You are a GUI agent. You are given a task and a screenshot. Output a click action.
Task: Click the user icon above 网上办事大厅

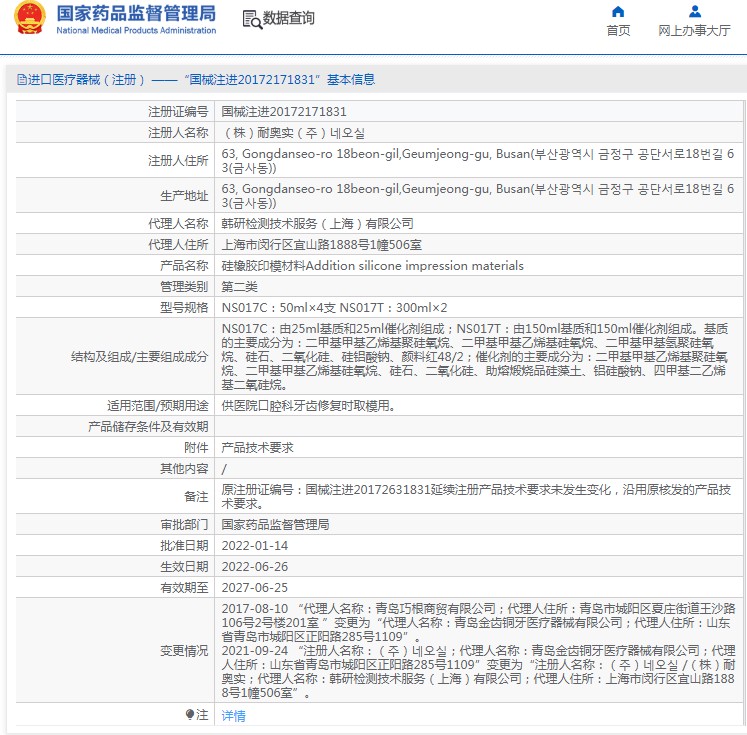pos(695,11)
